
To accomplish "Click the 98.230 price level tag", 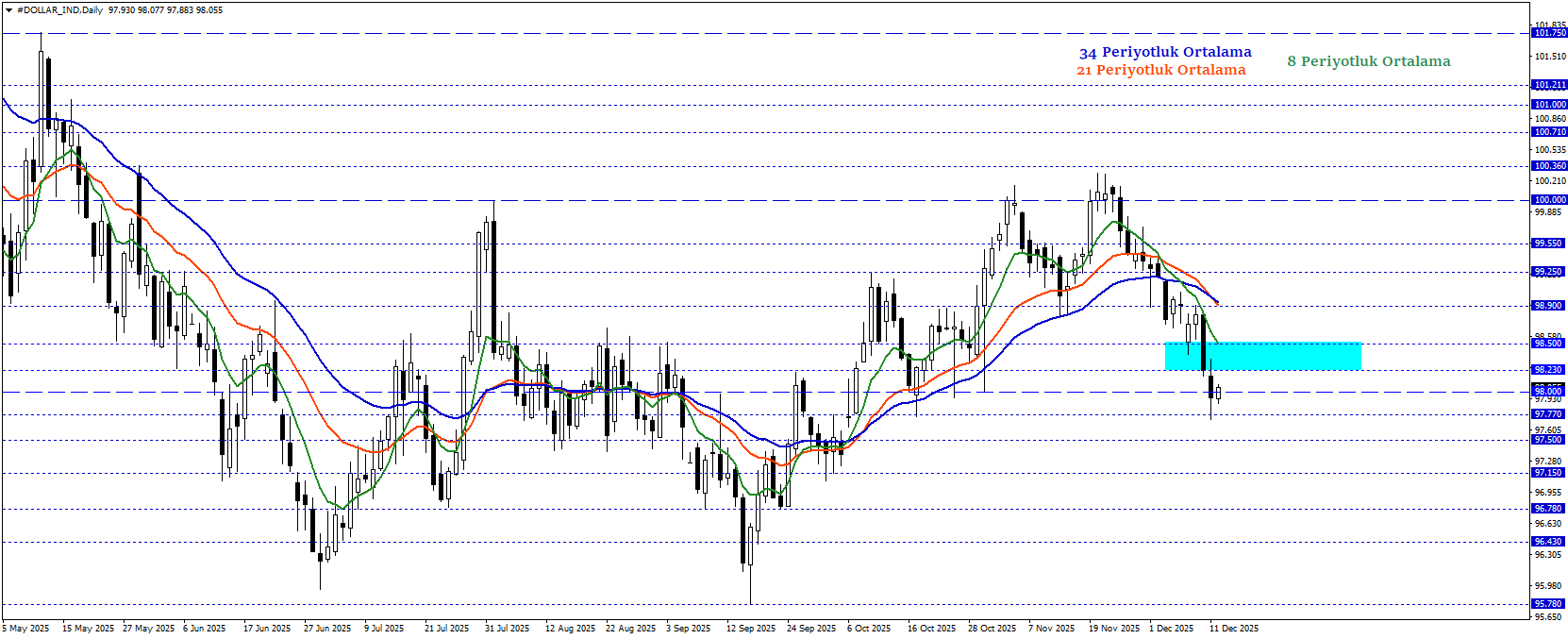I will (x=1548, y=370).
